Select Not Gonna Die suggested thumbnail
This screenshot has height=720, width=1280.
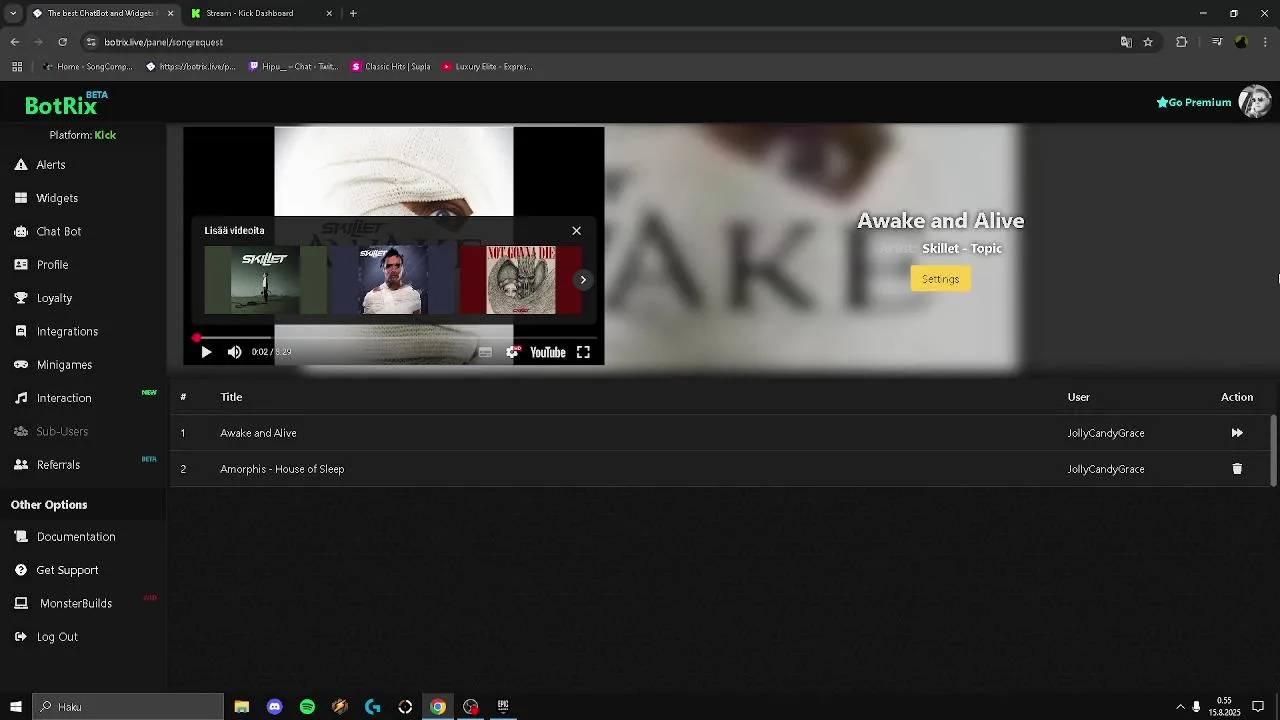520,280
